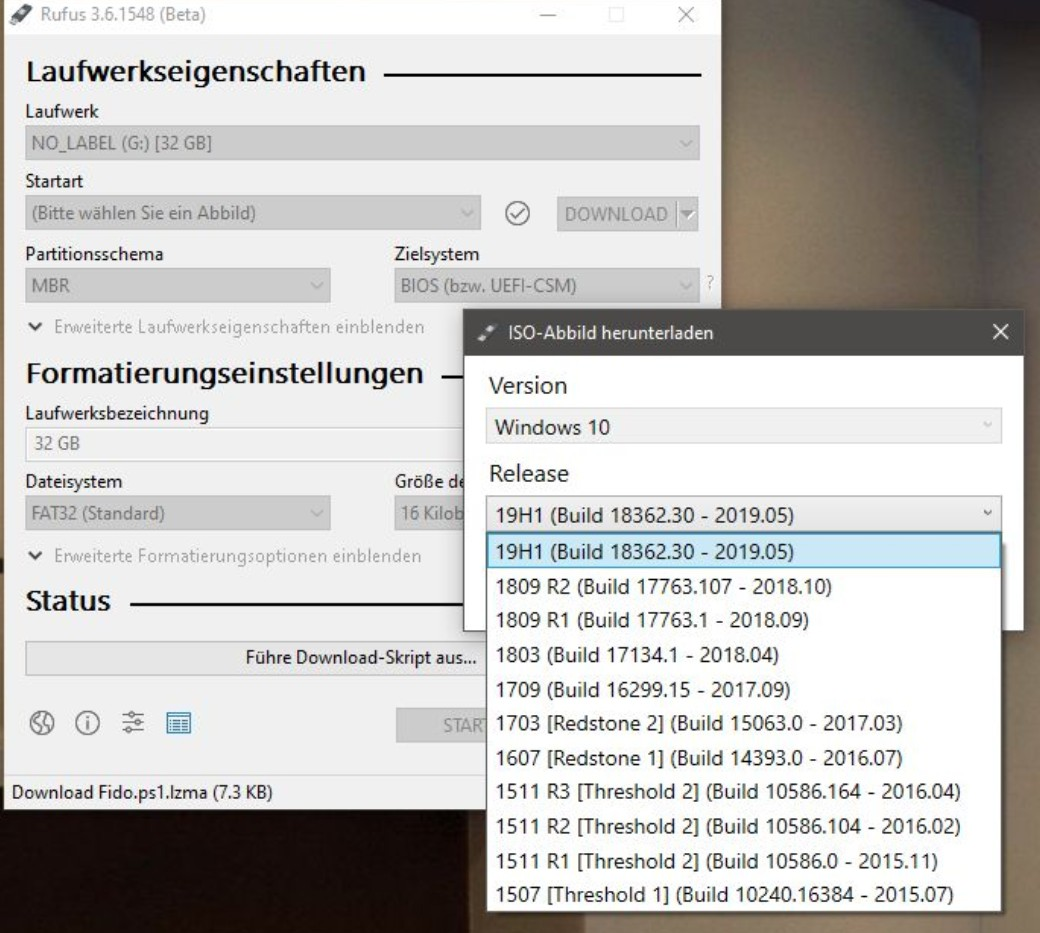Select release 1511 R1 Threshold 2

pyautogui.click(x=744, y=861)
